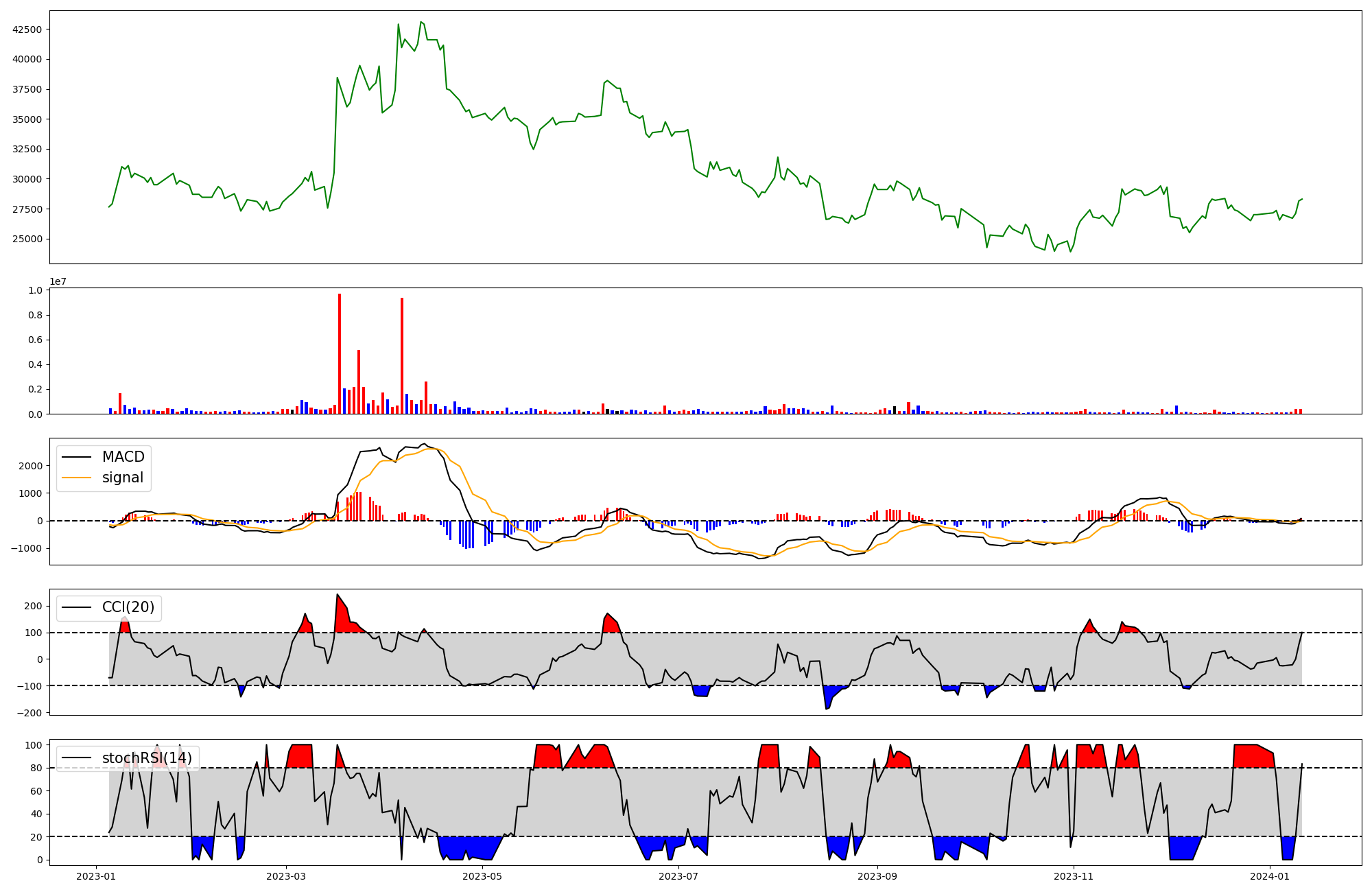The image size is (1372, 892).
Task: Click the 2000 tick on MACD axis
Action: click(x=32, y=466)
